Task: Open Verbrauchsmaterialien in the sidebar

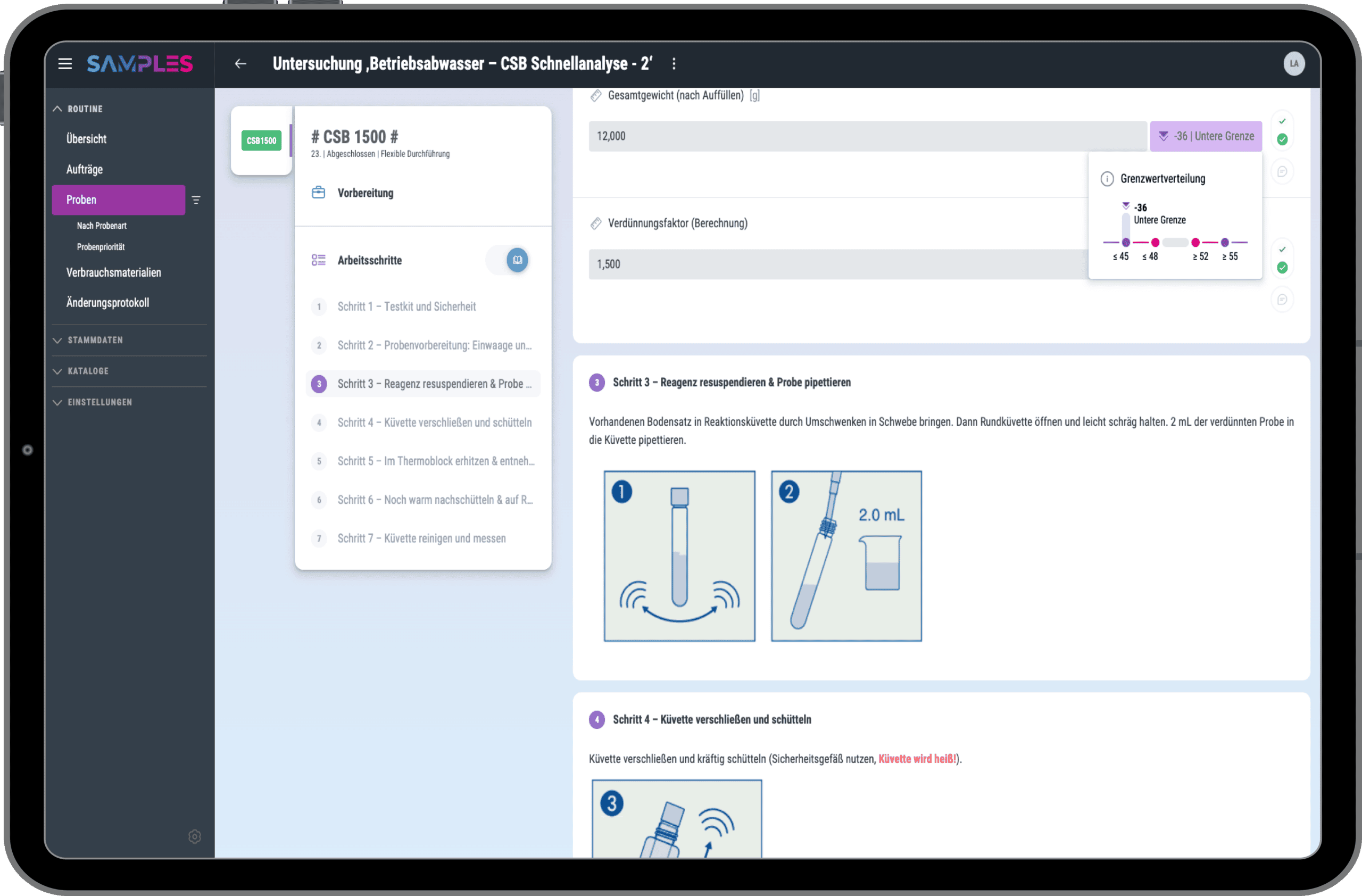Action: pyautogui.click(x=113, y=272)
